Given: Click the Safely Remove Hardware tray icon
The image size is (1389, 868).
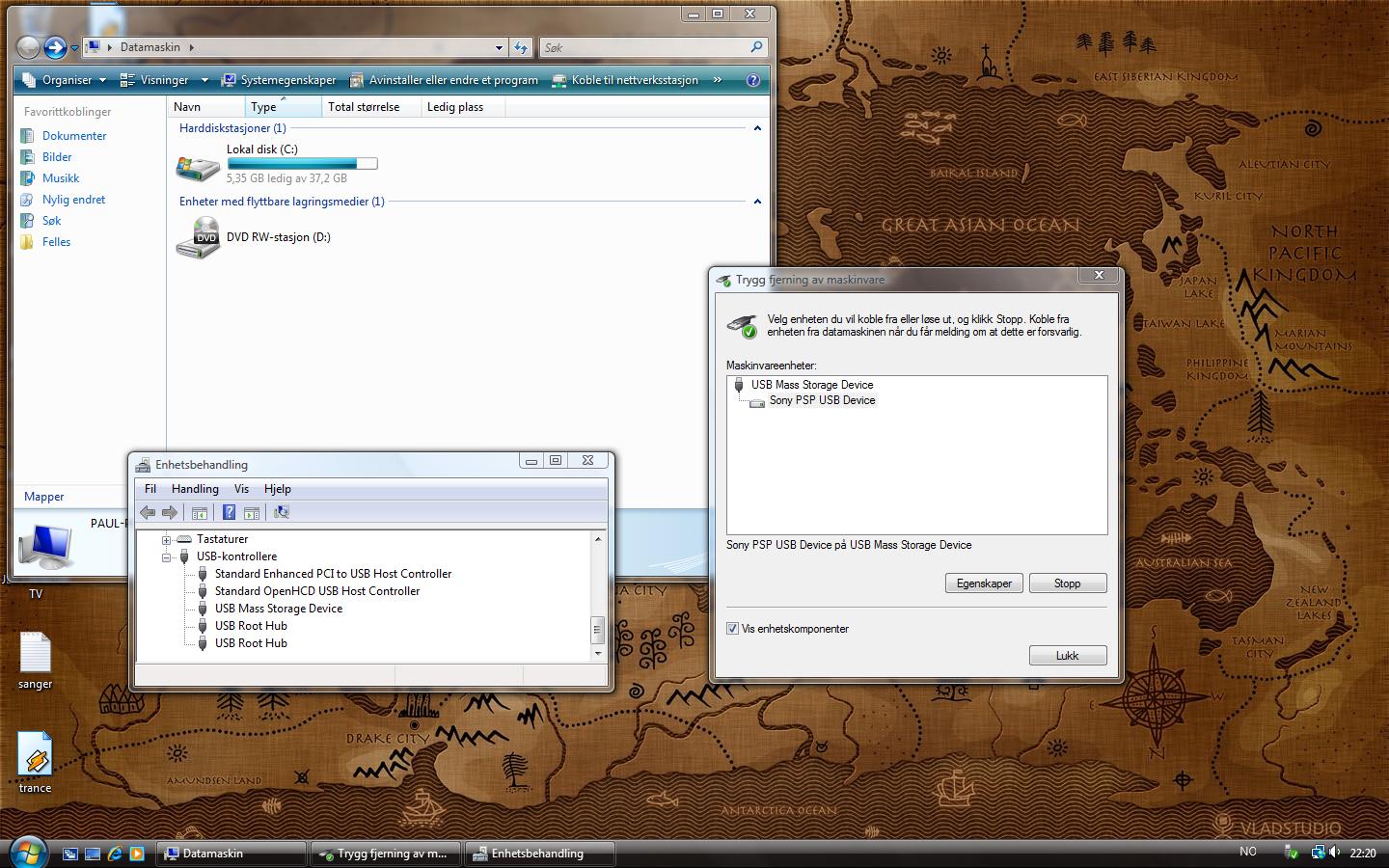Looking at the screenshot, I should [x=1292, y=853].
